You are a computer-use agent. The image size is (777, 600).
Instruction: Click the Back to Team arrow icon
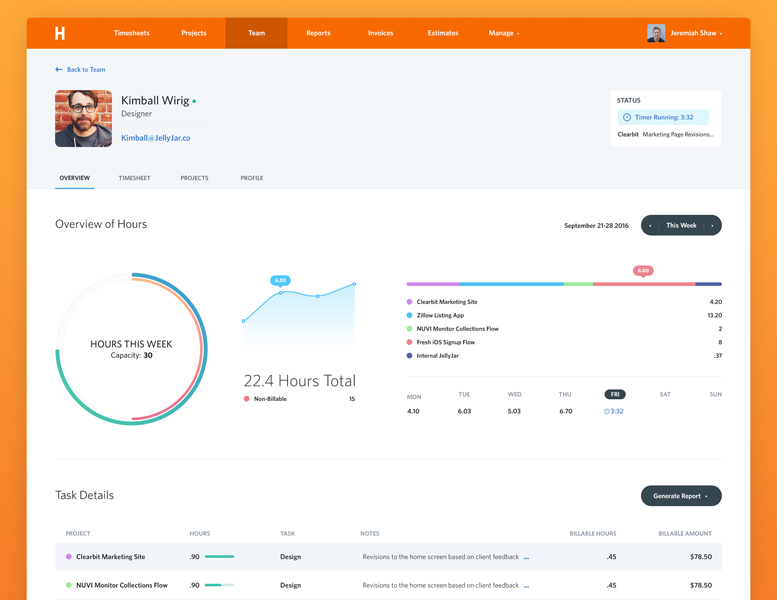point(58,69)
